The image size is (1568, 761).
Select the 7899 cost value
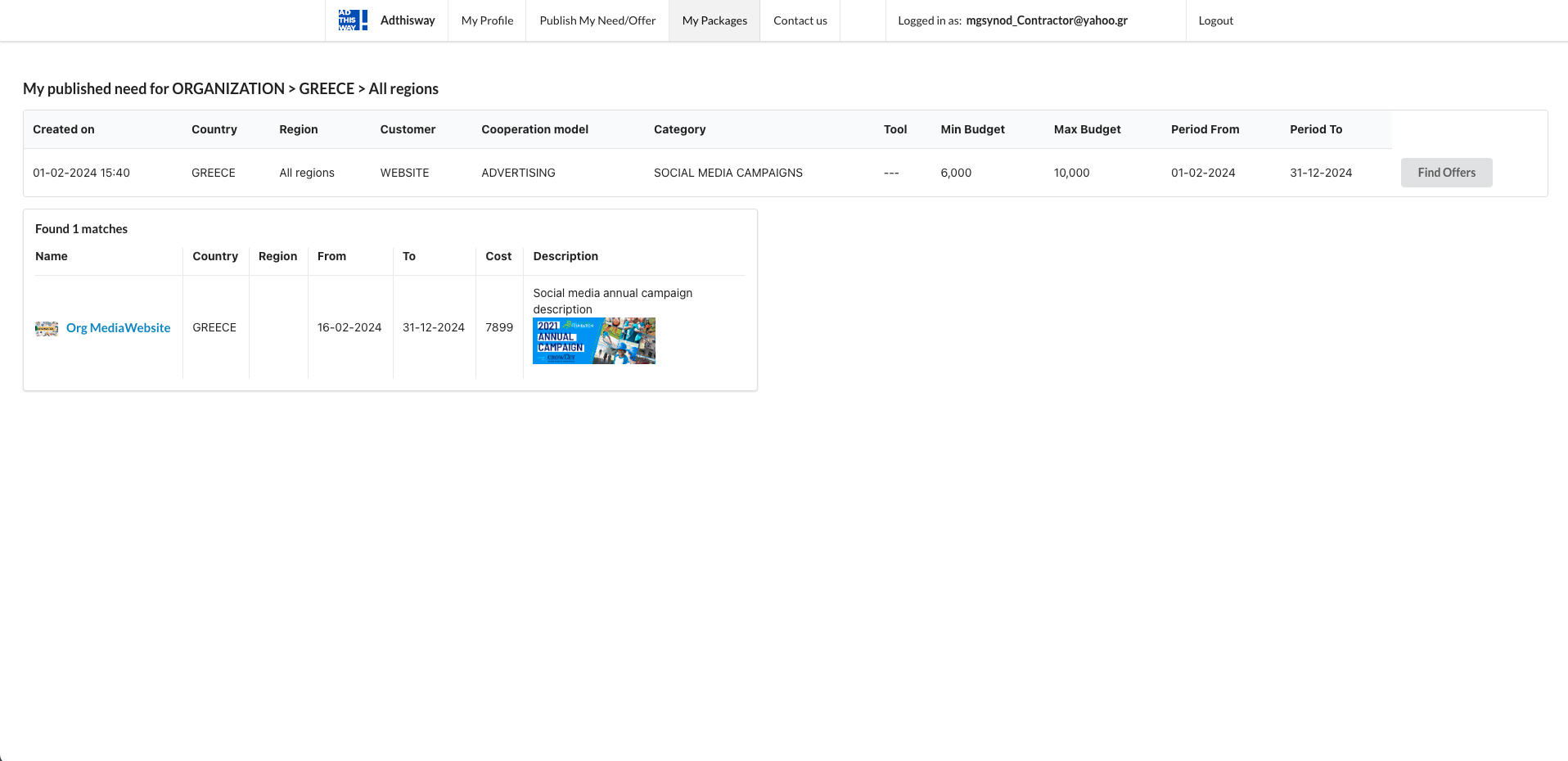pos(499,327)
